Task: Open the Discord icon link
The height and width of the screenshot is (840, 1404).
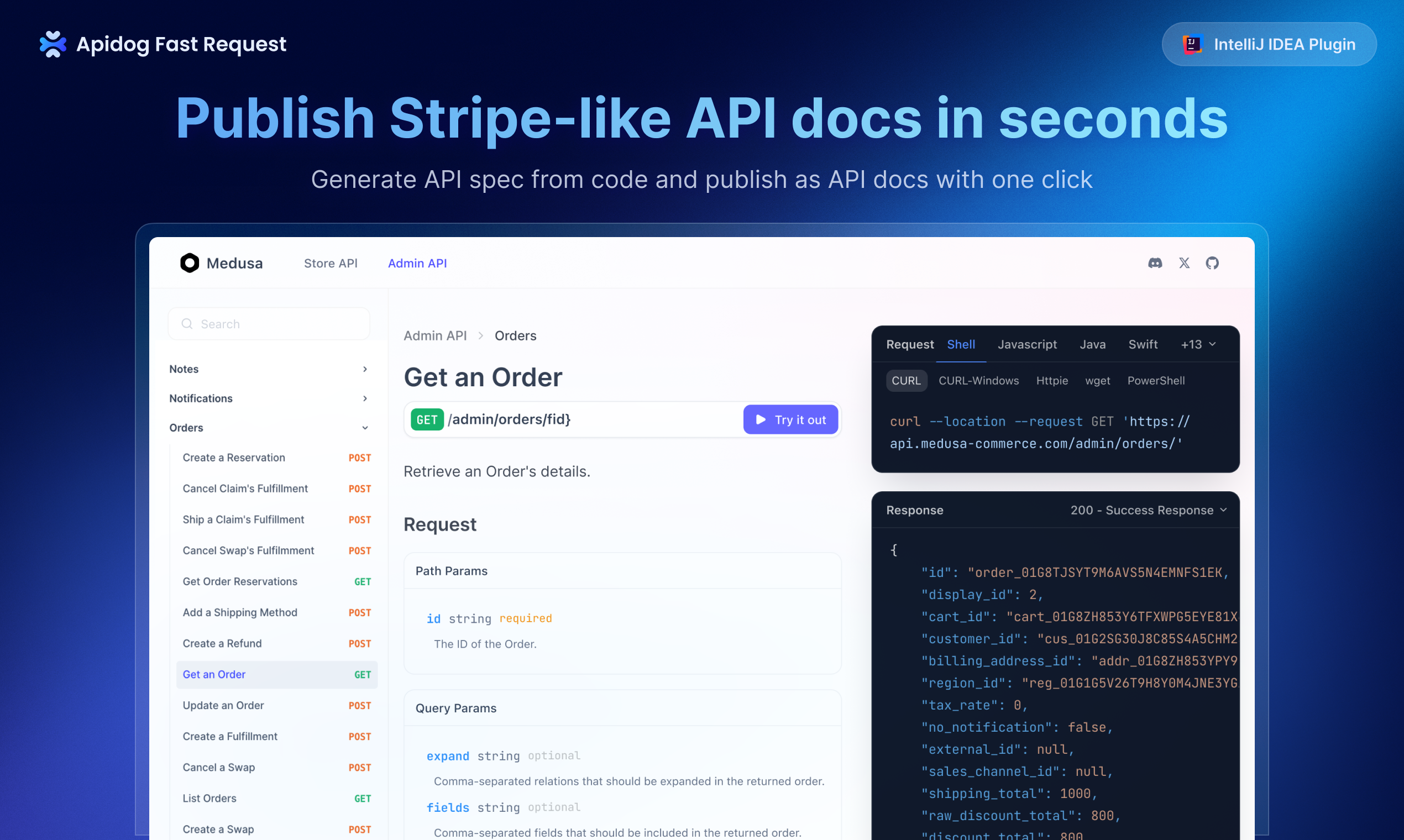Action: tap(1155, 263)
